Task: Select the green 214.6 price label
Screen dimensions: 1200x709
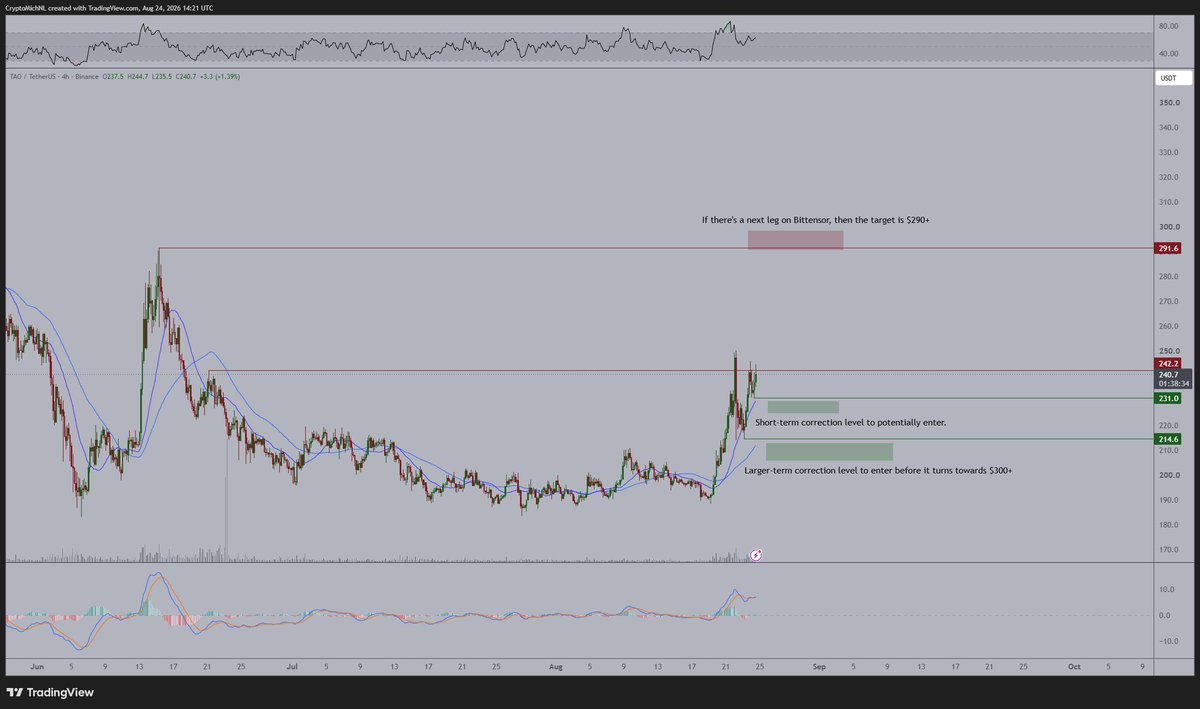Action: pos(1169,439)
